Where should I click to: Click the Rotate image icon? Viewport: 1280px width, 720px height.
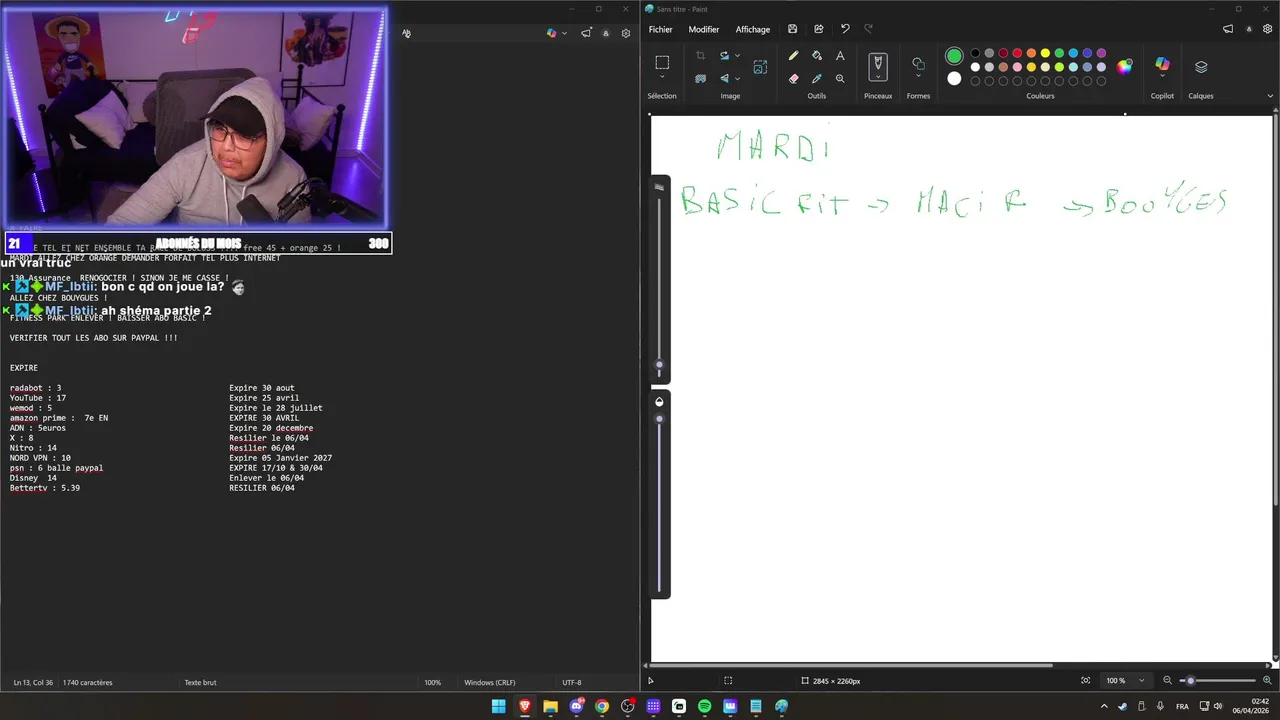[724, 56]
